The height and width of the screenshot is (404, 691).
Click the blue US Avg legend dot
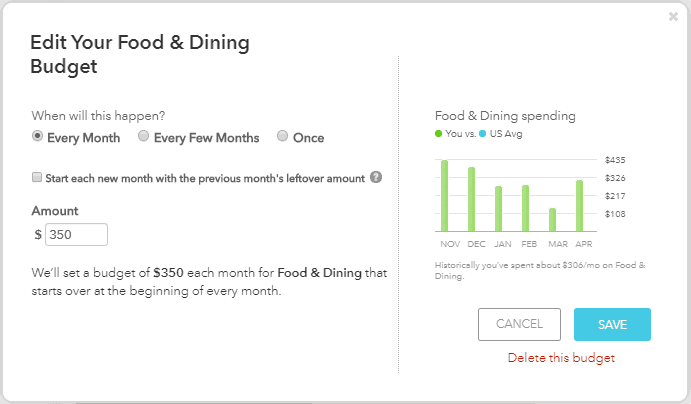click(x=483, y=133)
